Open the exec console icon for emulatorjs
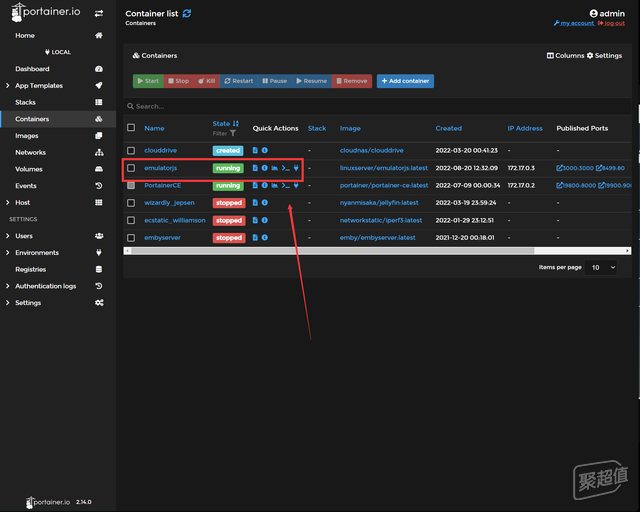Screen dimensions: 640x512 [286, 168]
